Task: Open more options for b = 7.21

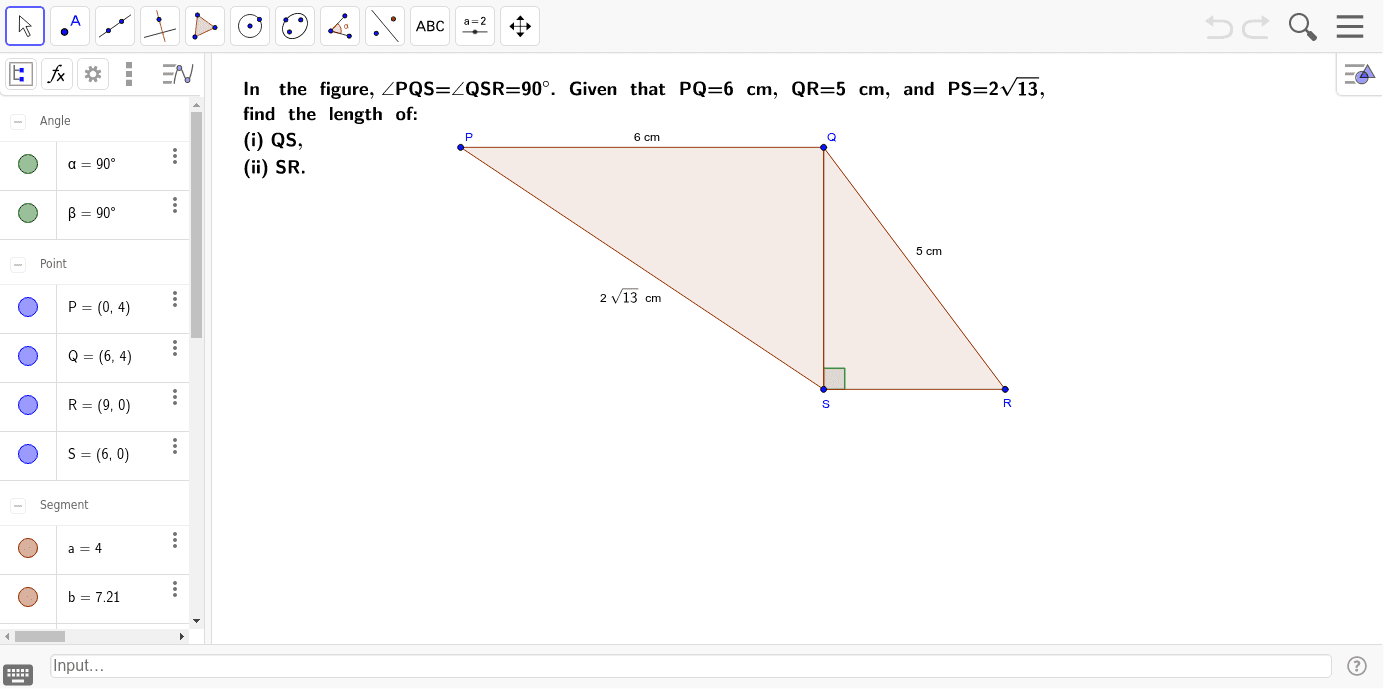Action: [175, 589]
